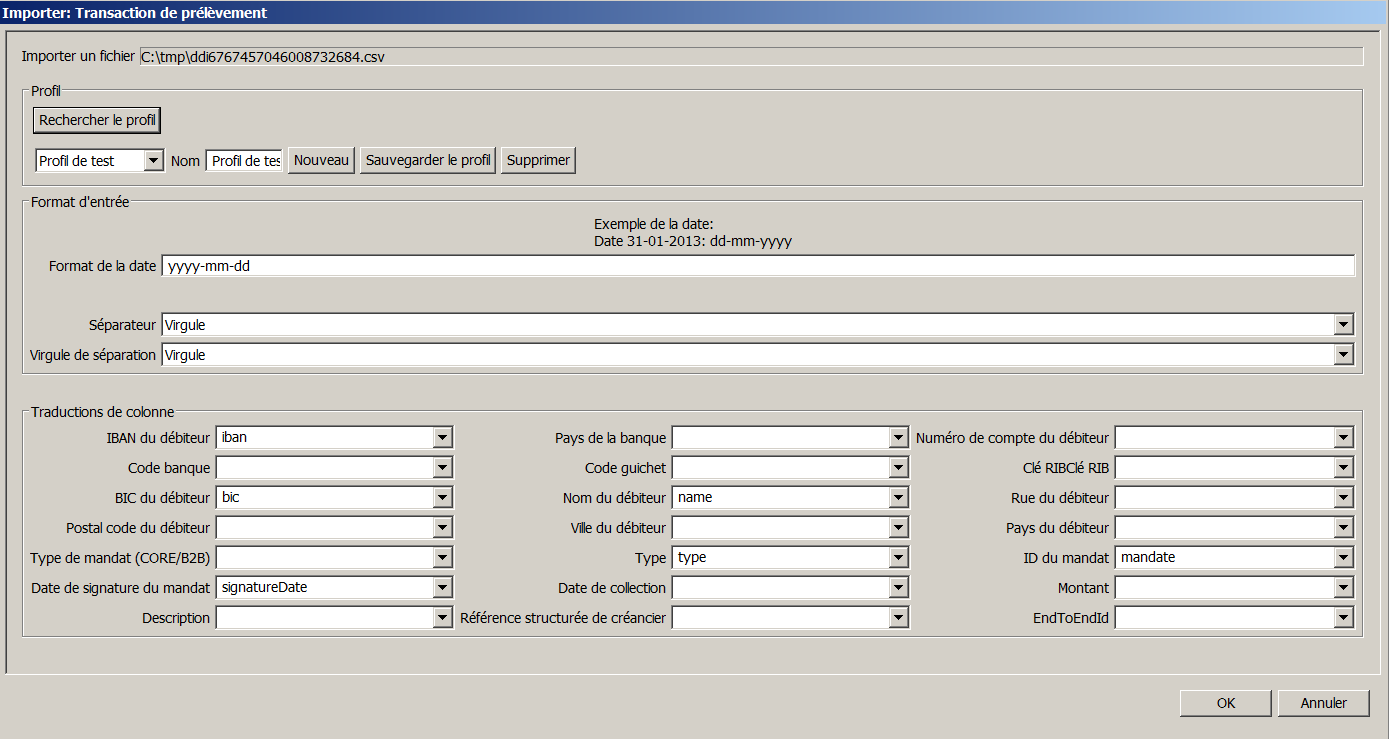Click into the profile Nom text field
This screenshot has height=739, width=1389.
point(245,160)
